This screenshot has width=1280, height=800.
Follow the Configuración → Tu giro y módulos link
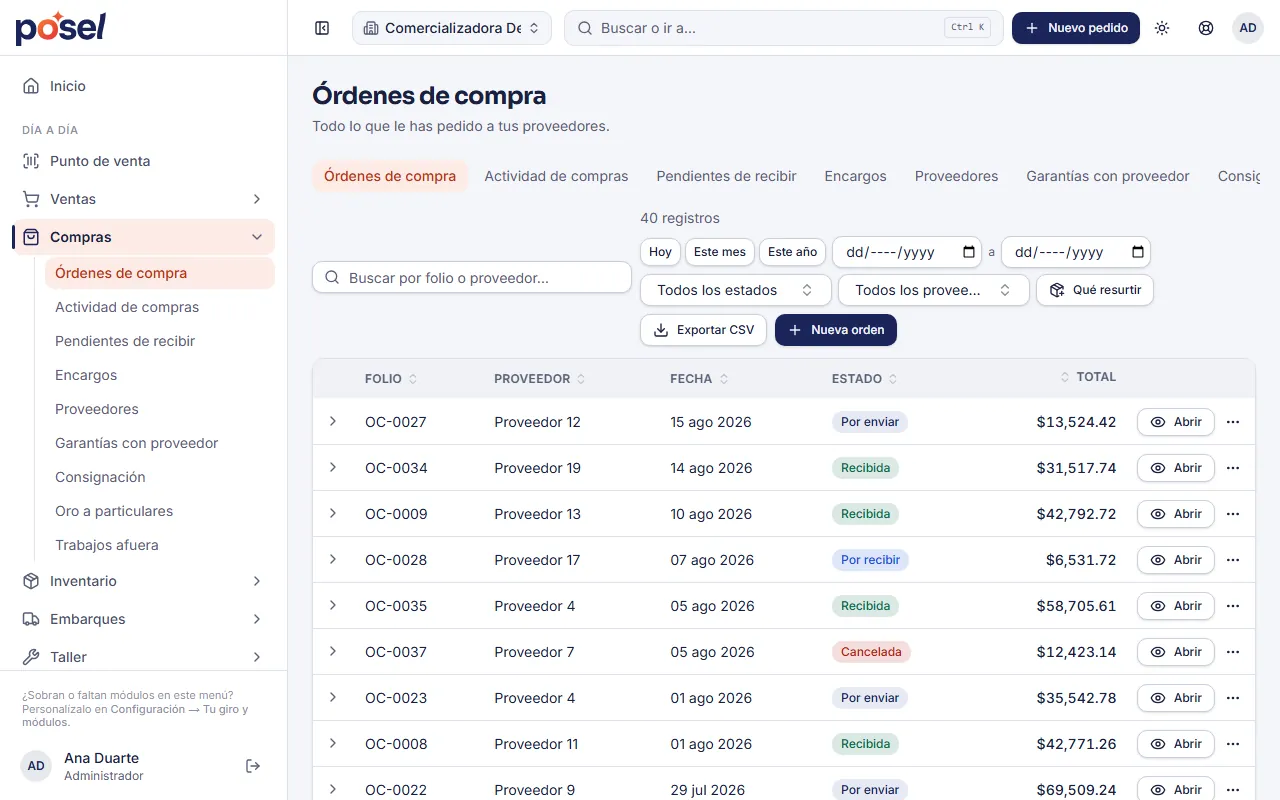click(135, 716)
